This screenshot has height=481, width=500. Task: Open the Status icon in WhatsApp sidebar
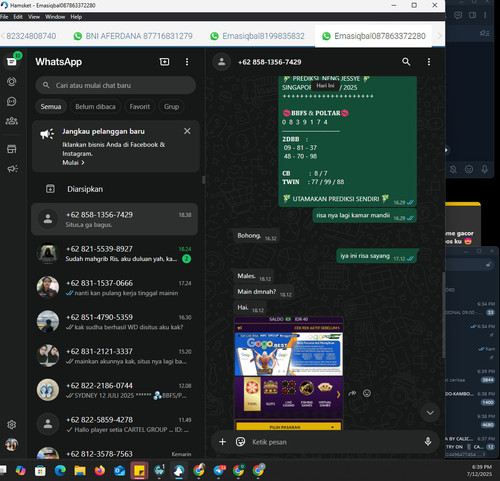pos(12,82)
